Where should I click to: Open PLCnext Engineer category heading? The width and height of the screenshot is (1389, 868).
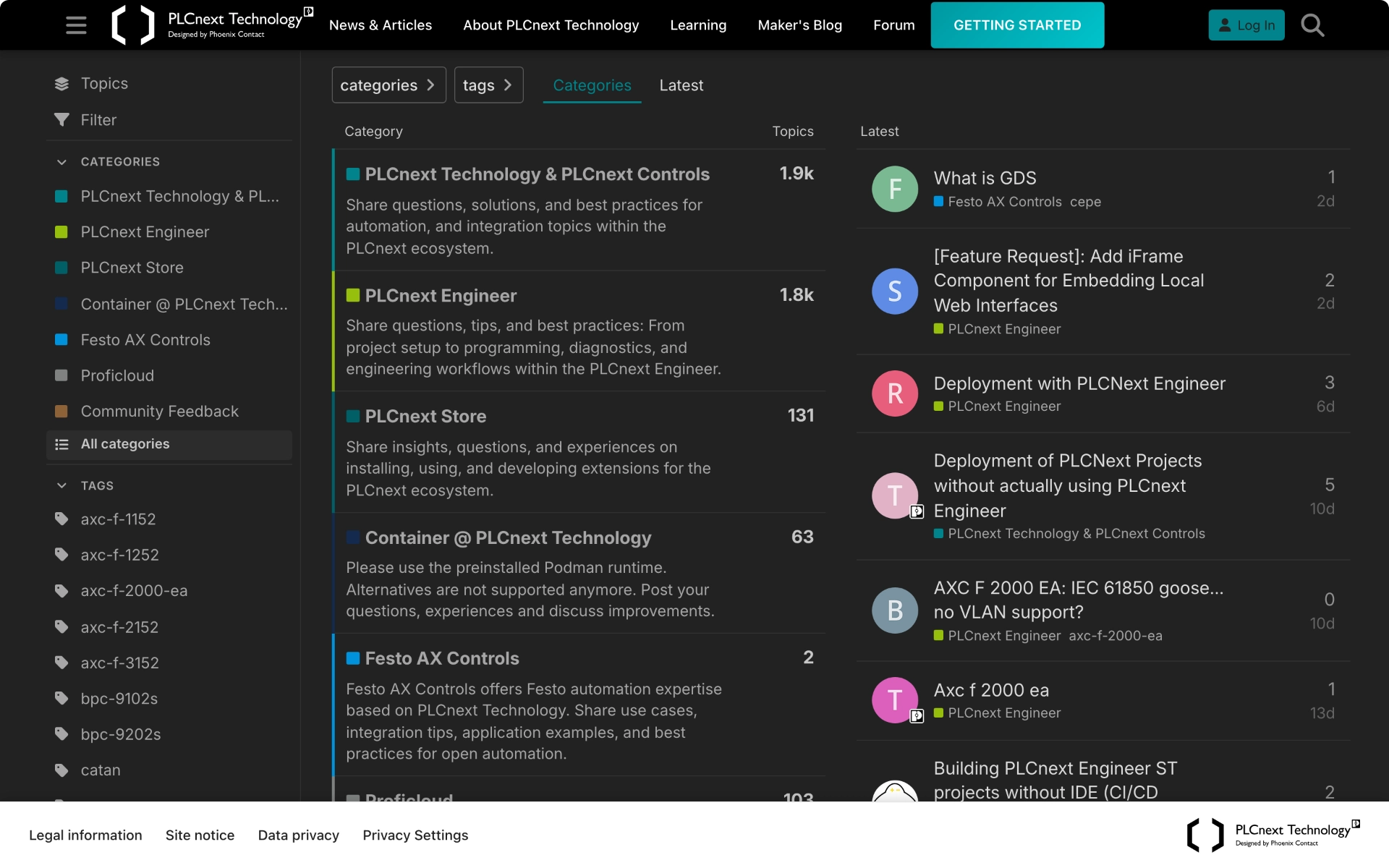tap(441, 296)
